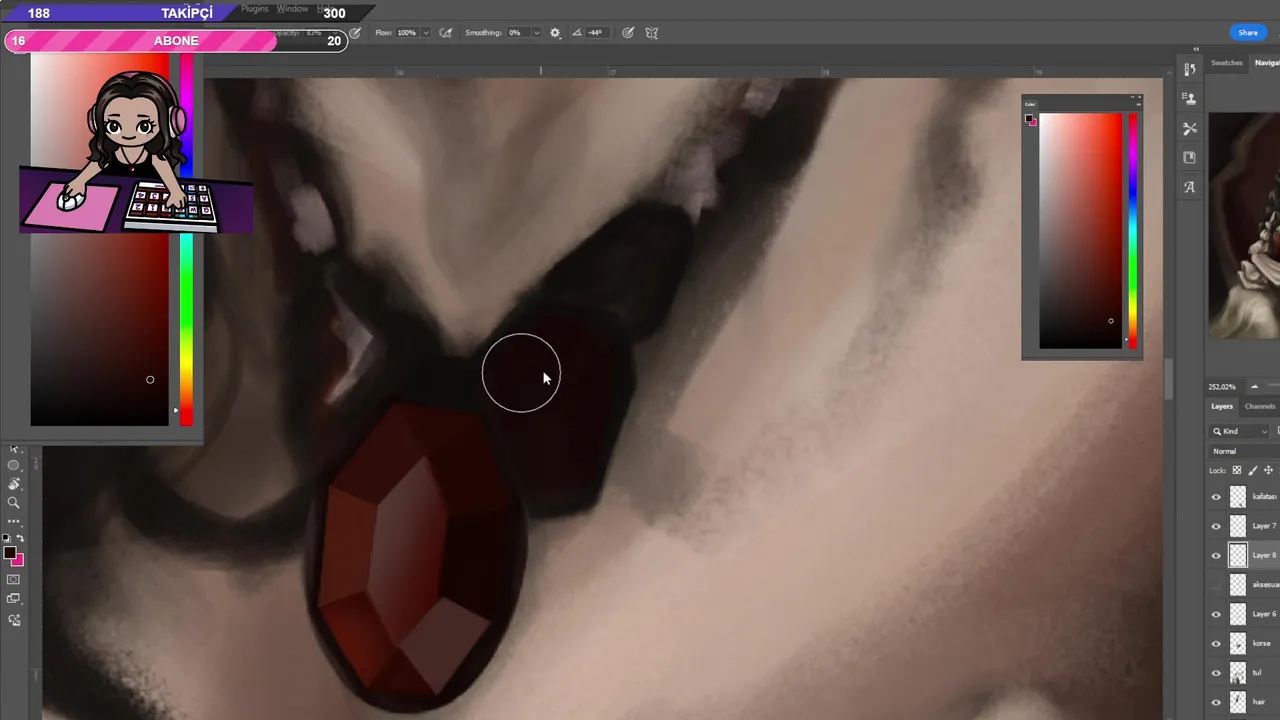
Task: Open the Smoothing value dropdown
Action: coord(536,33)
